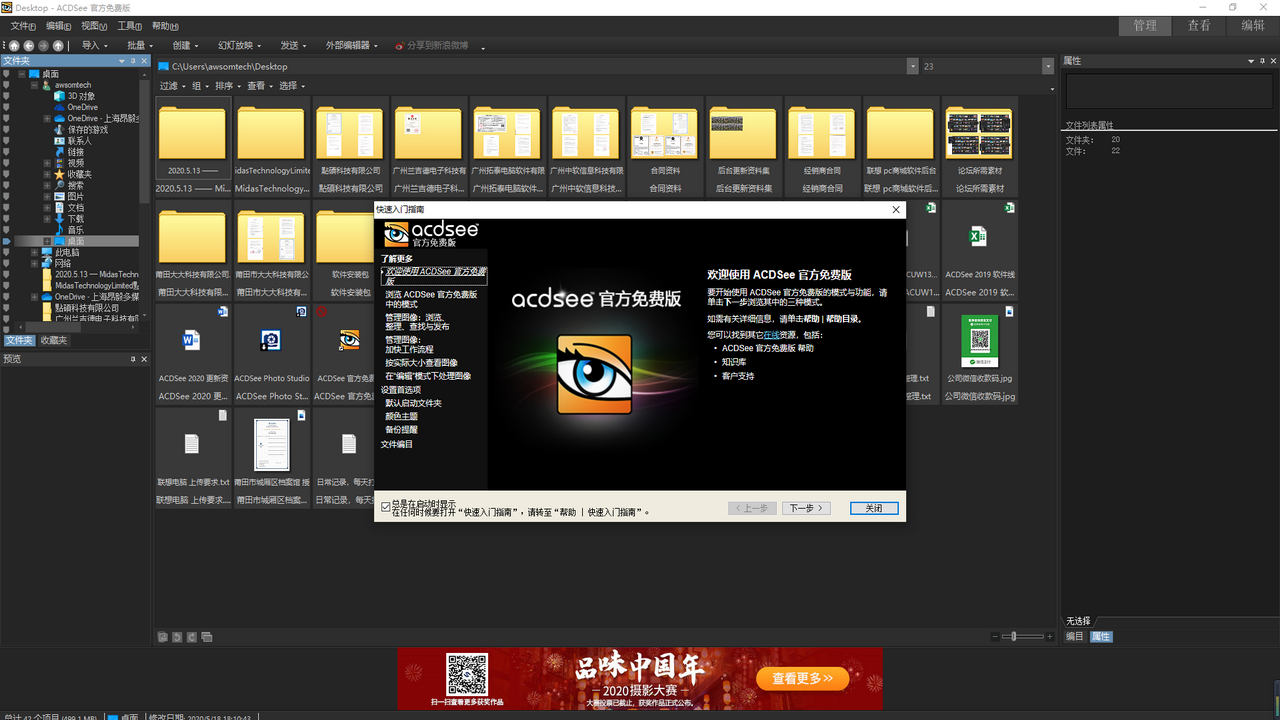Open 默认启动文件夹 guide topic
The image size is (1280, 720).
pyautogui.click(x=413, y=403)
